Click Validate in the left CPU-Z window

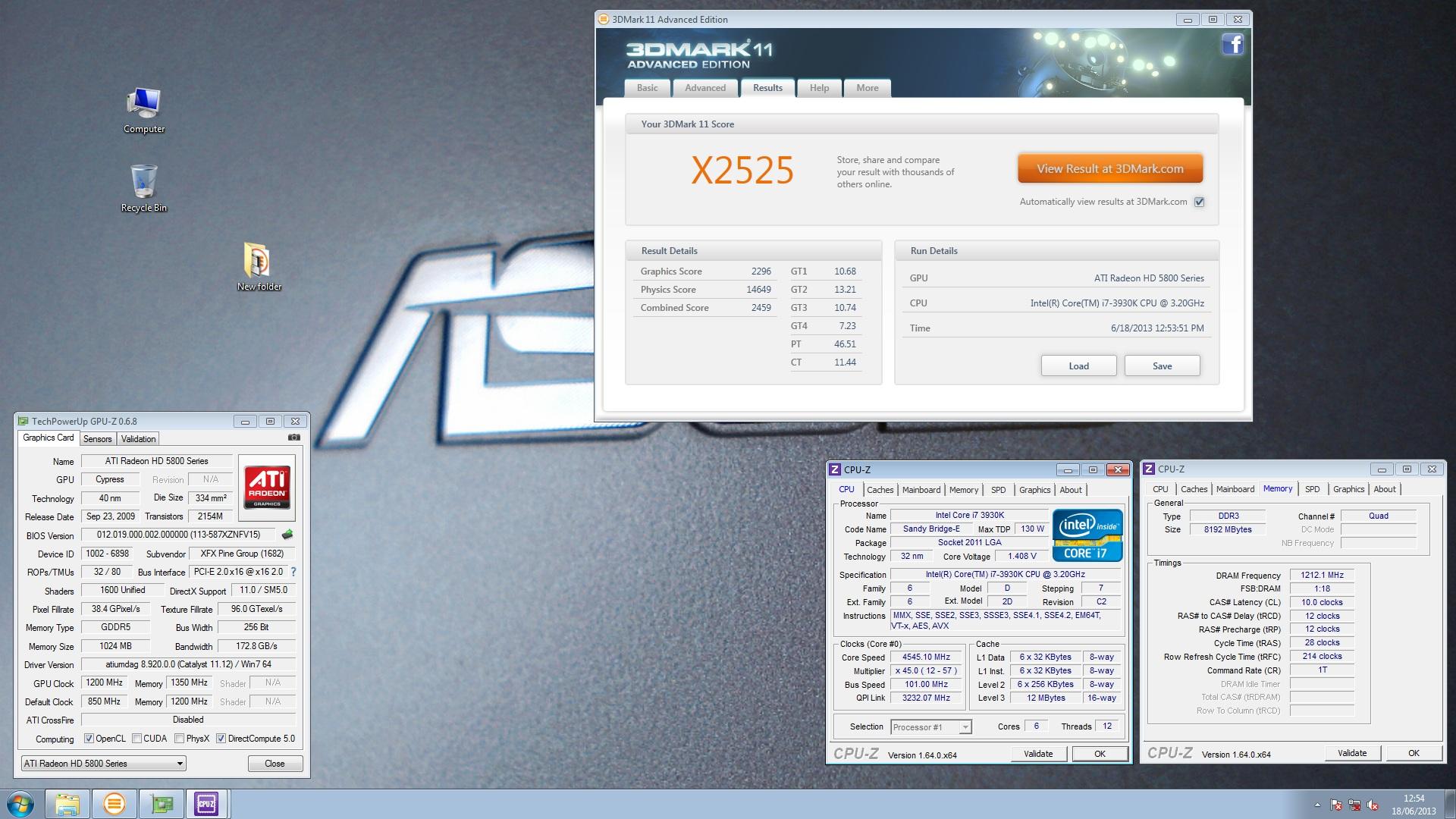pyautogui.click(x=1038, y=754)
